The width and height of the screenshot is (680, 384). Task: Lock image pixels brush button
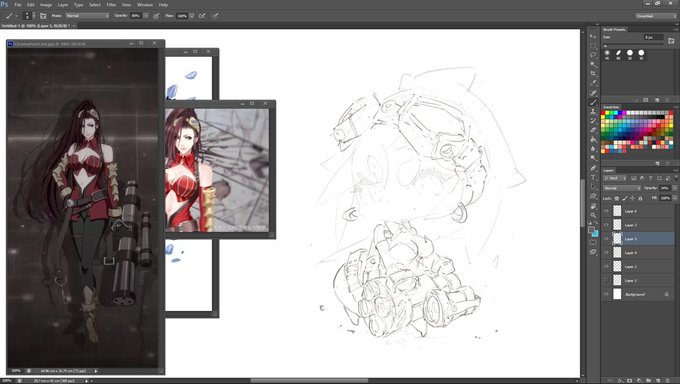click(x=625, y=198)
